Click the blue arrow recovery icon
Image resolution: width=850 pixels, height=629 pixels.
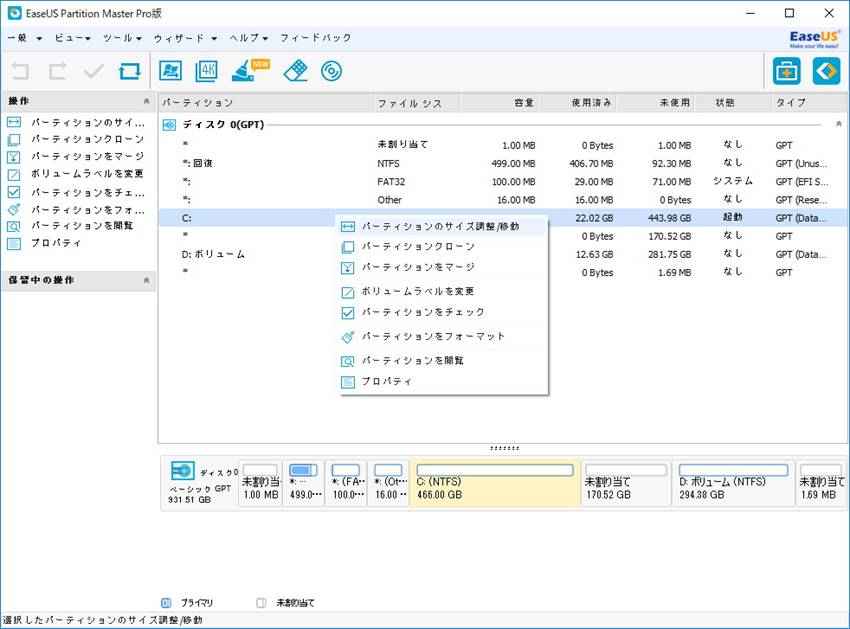click(826, 71)
